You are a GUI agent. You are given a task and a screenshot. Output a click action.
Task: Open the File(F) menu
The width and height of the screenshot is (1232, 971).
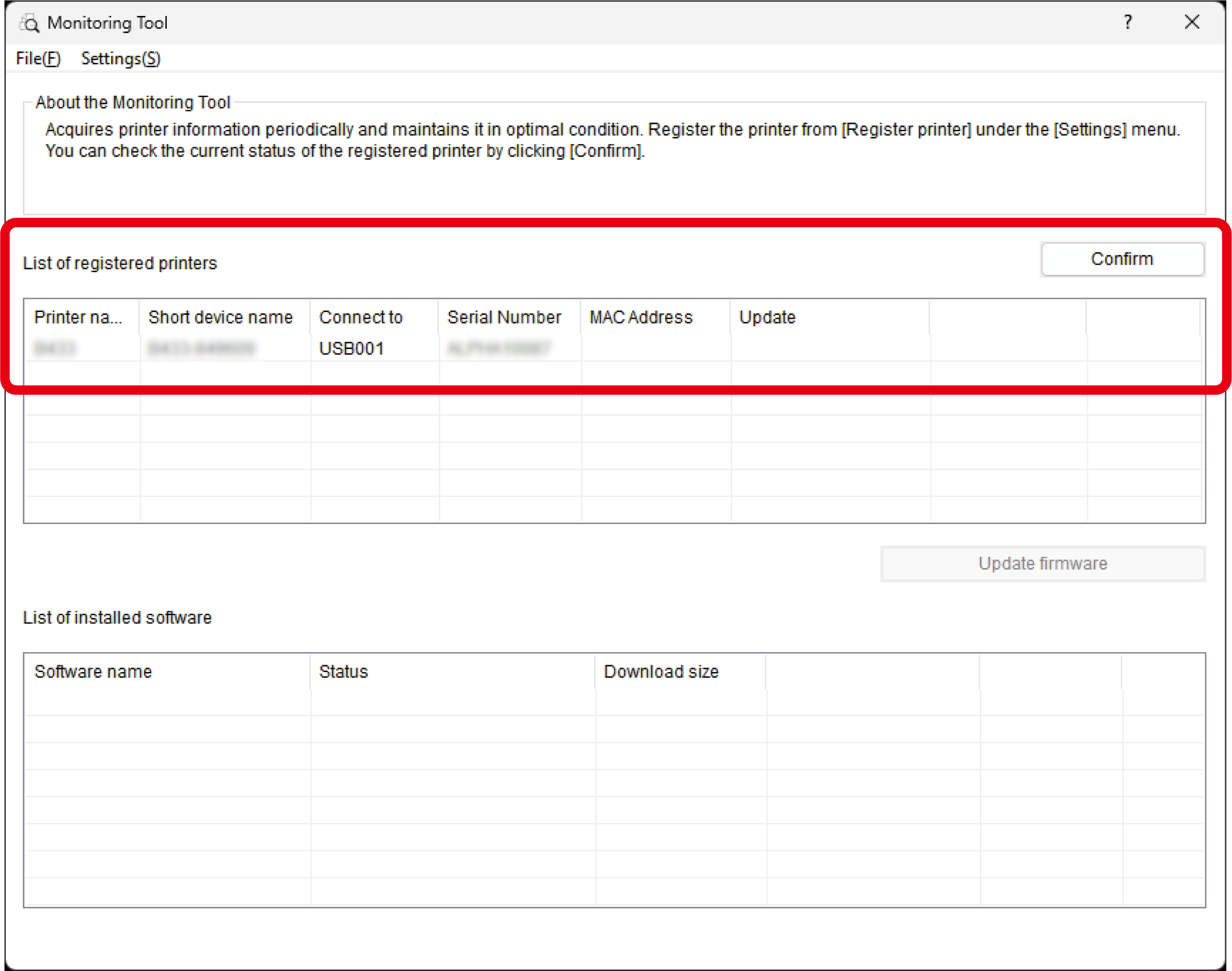coord(38,58)
